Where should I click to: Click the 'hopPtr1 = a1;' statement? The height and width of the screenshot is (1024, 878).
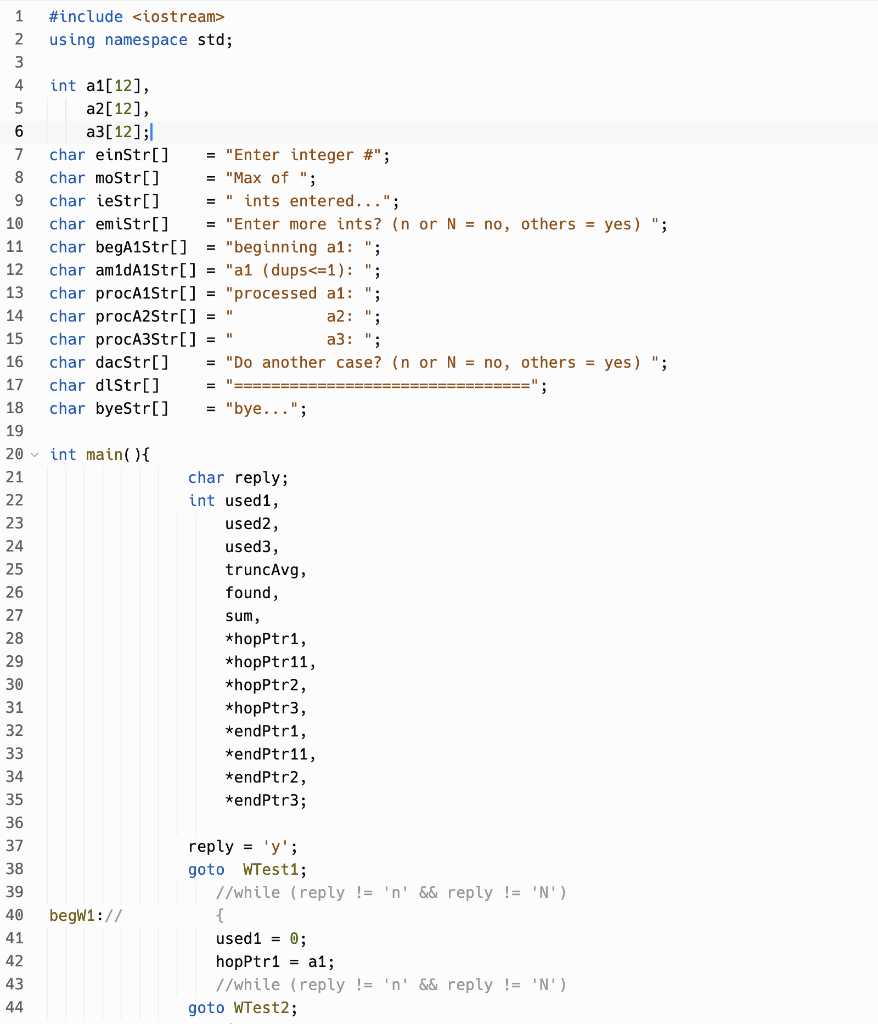click(274, 962)
